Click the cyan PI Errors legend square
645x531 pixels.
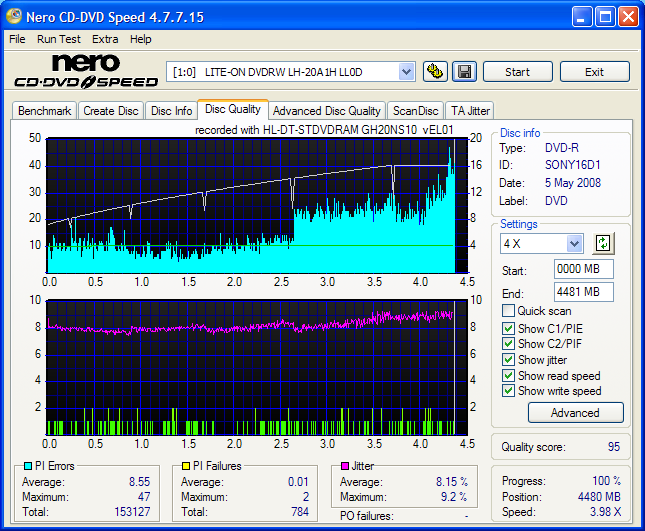click(27, 466)
